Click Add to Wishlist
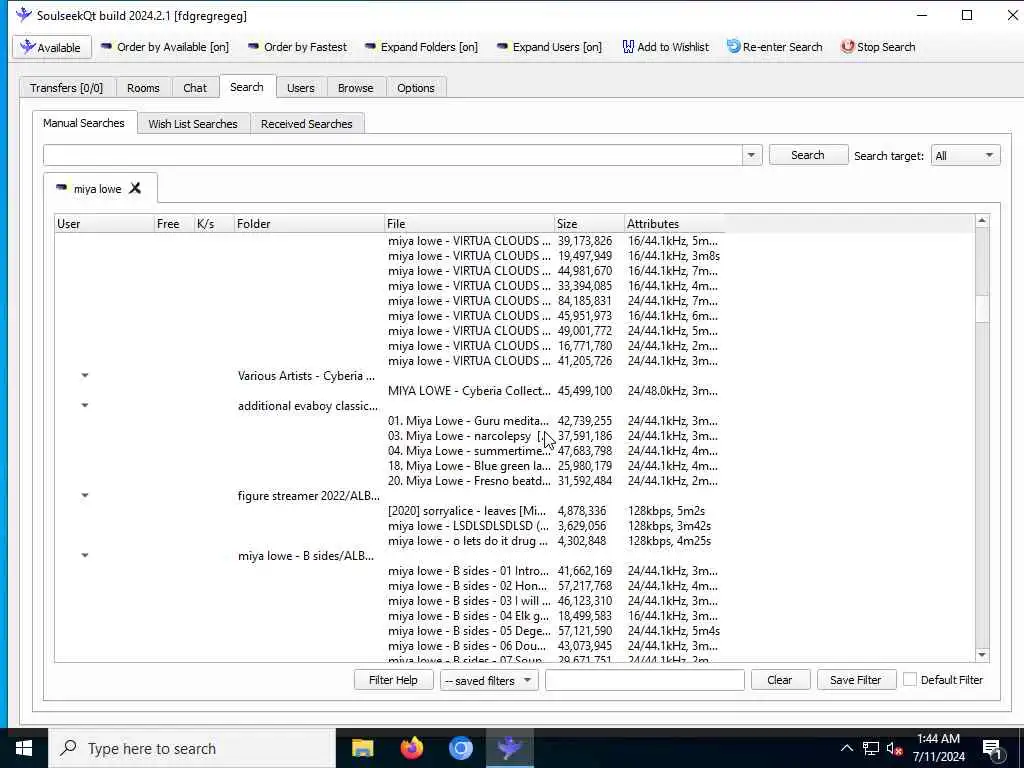1024x768 pixels. point(665,47)
